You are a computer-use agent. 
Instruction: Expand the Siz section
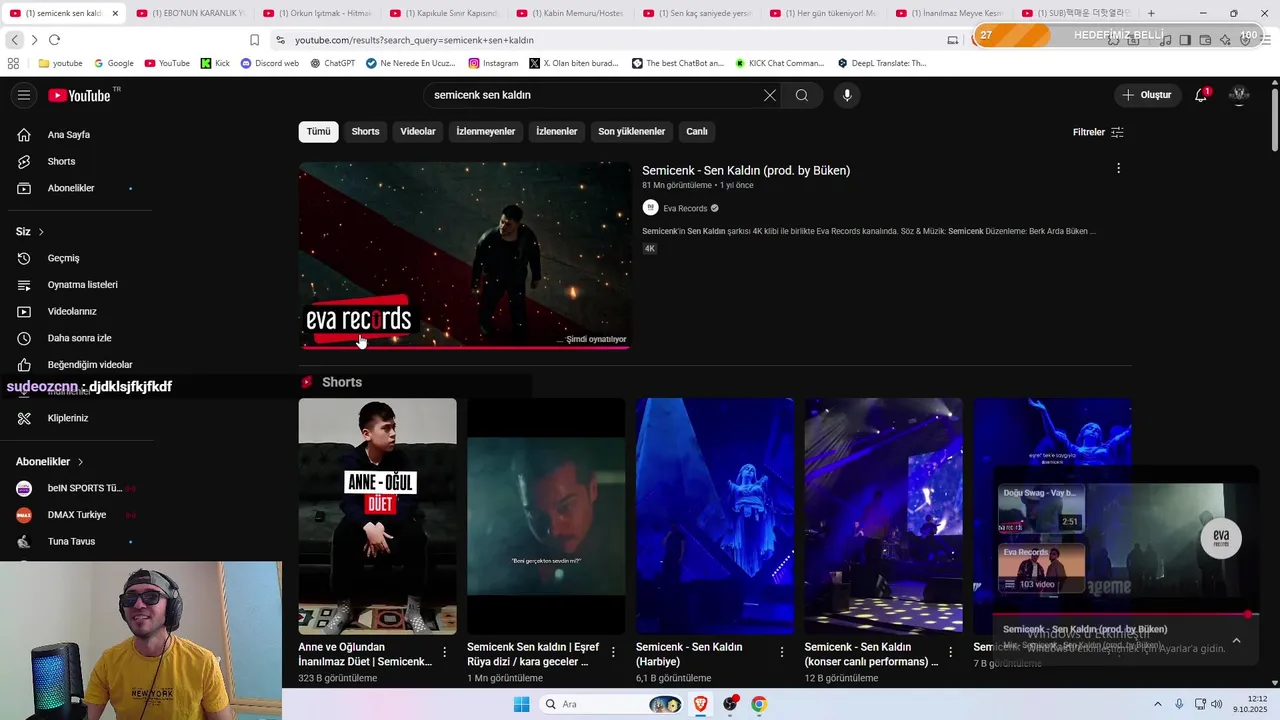tap(30, 231)
